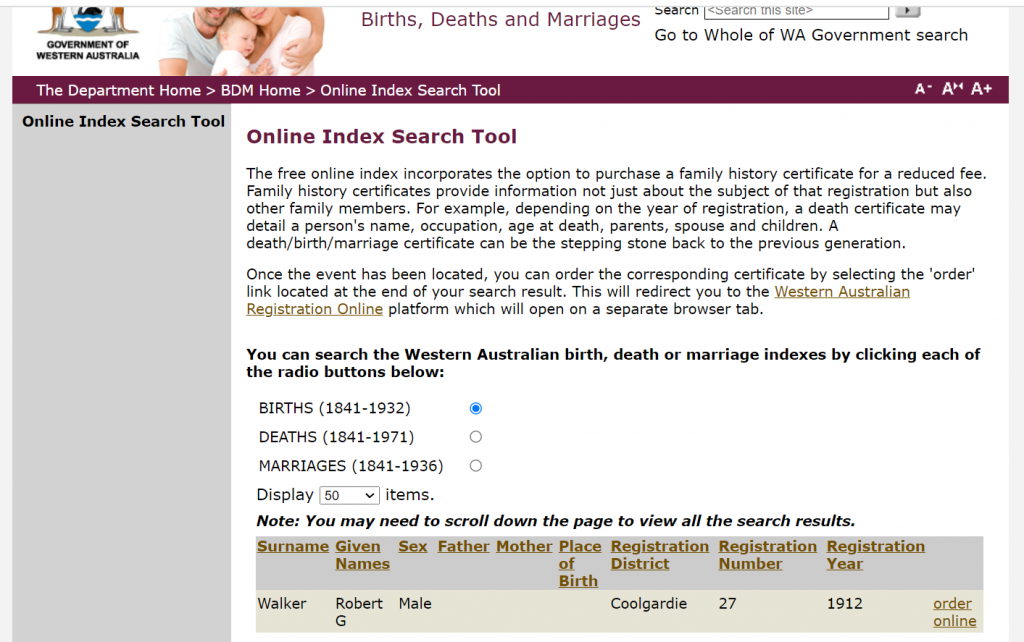Image resolution: width=1024 pixels, height=642 pixels.
Task: Sort results by Registration District header
Action: point(659,555)
